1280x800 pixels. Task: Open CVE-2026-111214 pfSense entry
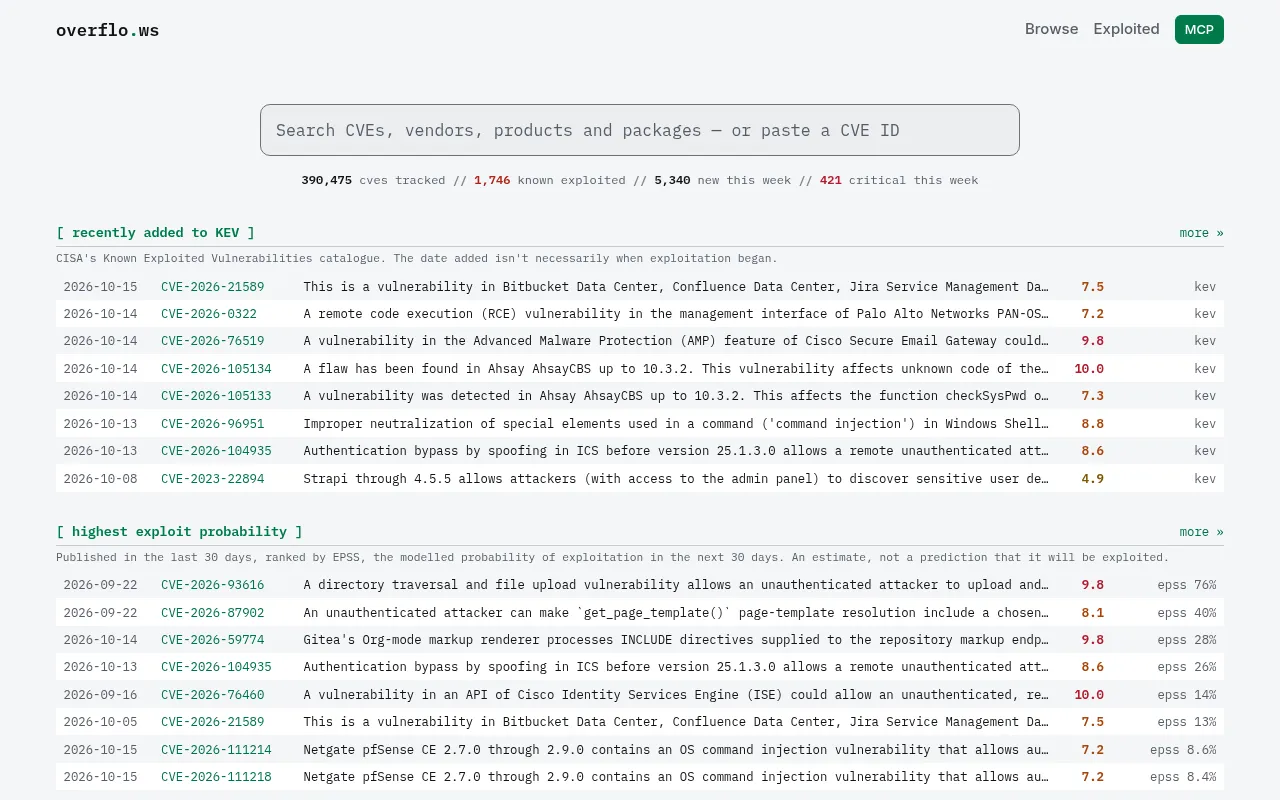tap(216, 750)
